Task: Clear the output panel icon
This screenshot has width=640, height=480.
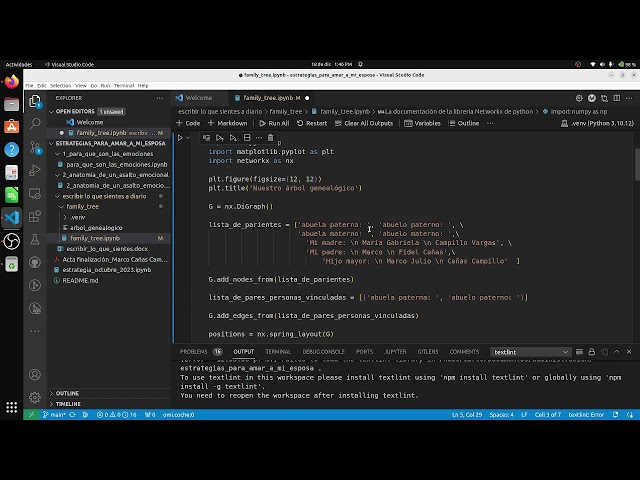Action: pyautogui.click(x=579, y=351)
